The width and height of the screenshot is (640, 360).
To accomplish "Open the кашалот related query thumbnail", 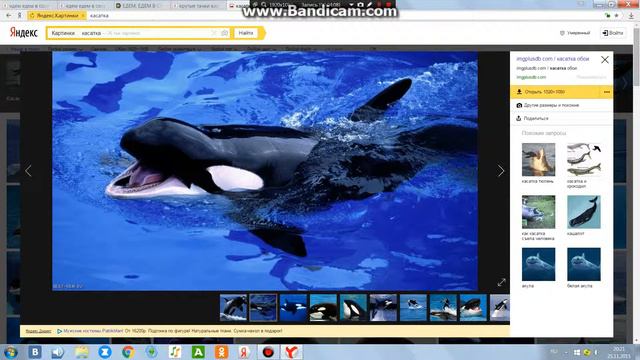I will pyautogui.click(x=584, y=212).
